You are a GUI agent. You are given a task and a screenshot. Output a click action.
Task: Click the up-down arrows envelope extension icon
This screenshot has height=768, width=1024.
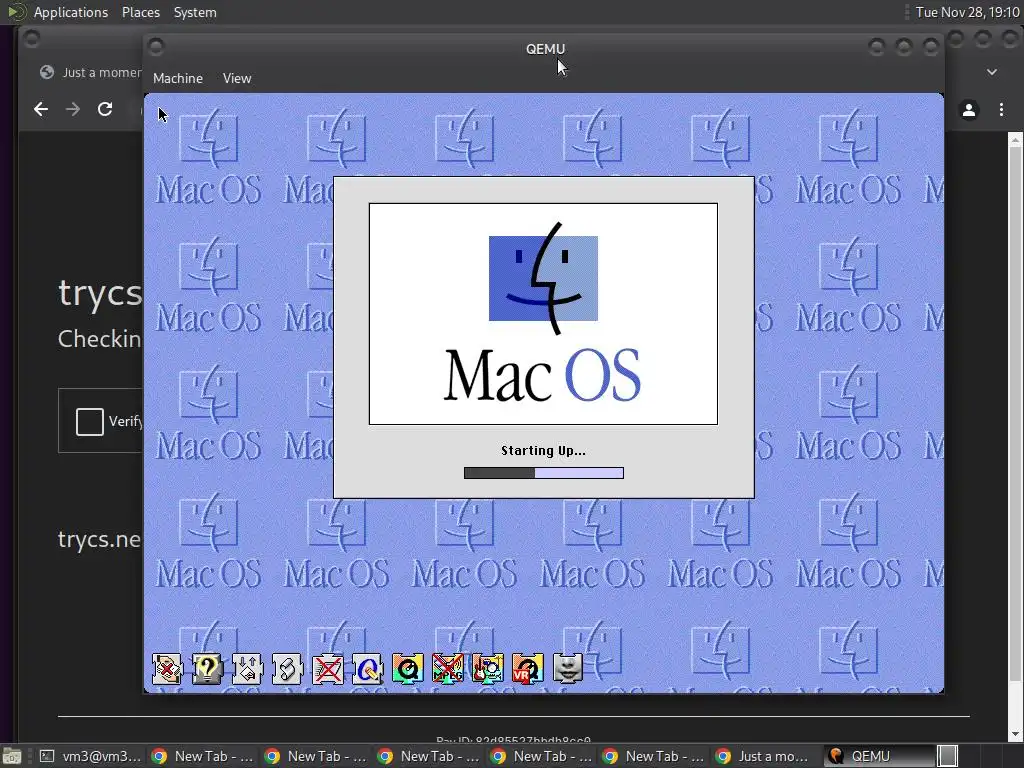tap(248, 669)
